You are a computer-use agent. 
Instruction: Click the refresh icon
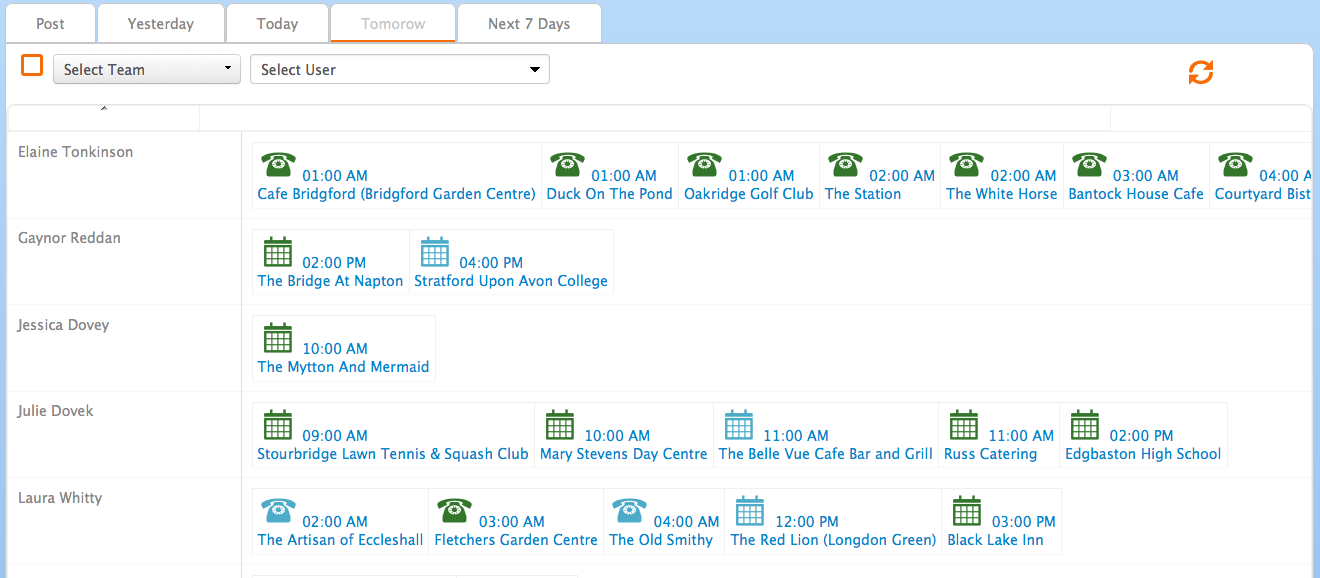tap(1200, 72)
